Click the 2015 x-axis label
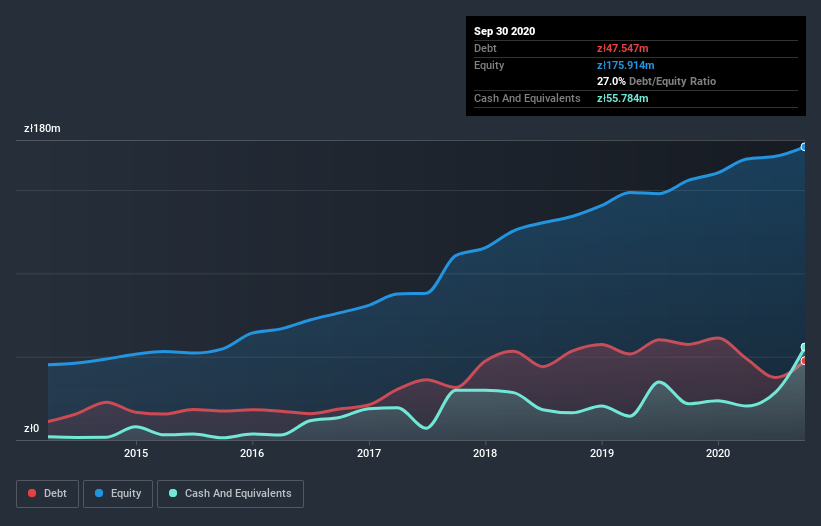Screen dimensions: 821x526 136,453
